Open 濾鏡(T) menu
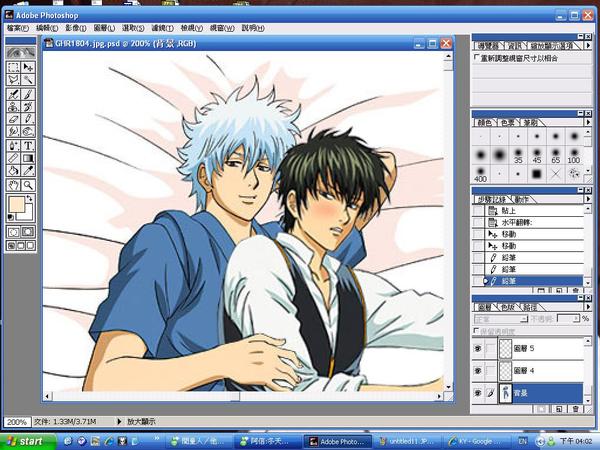 point(162,28)
